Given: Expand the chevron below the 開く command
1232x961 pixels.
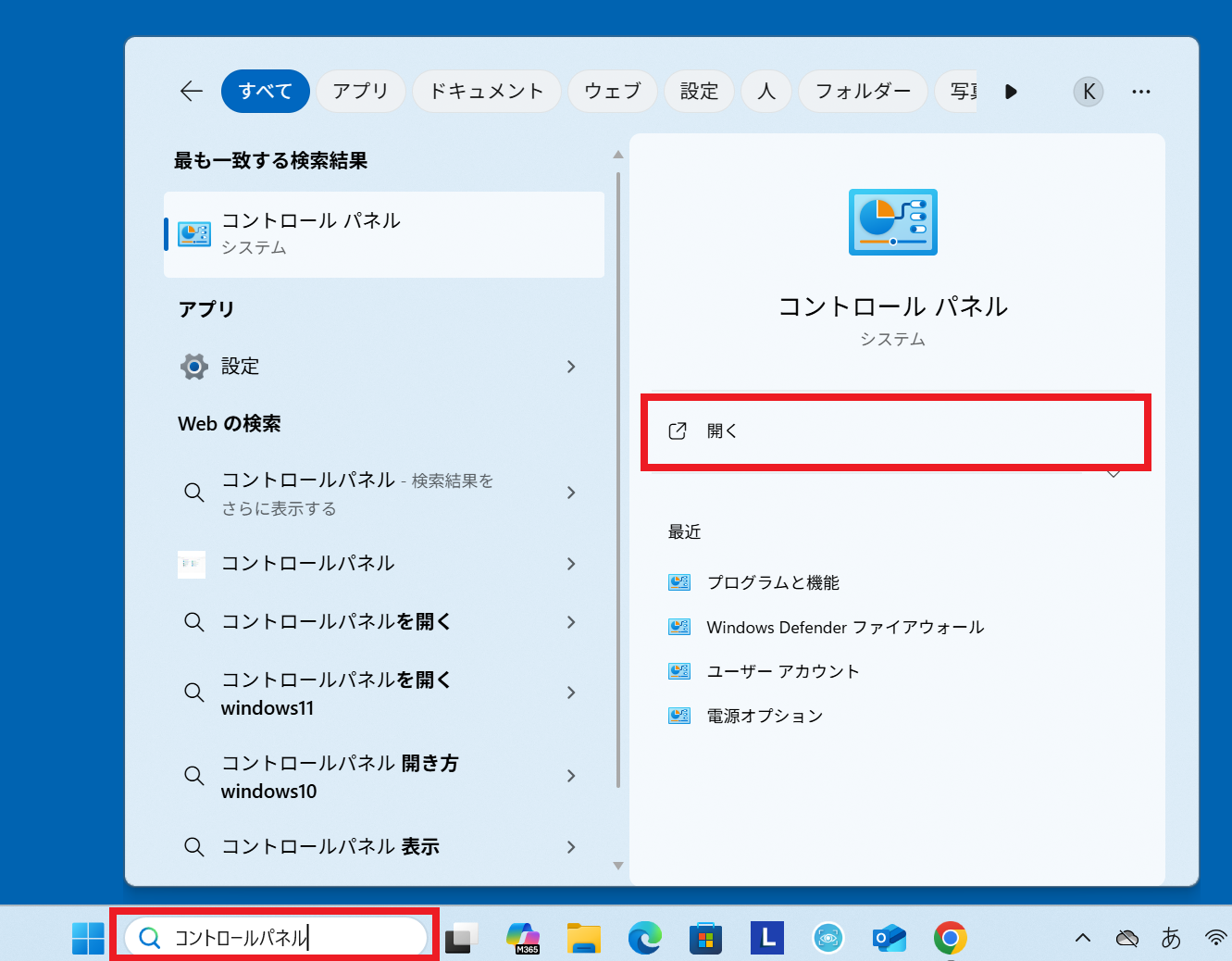Looking at the screenshot, I should click(x=1114, y=473).
